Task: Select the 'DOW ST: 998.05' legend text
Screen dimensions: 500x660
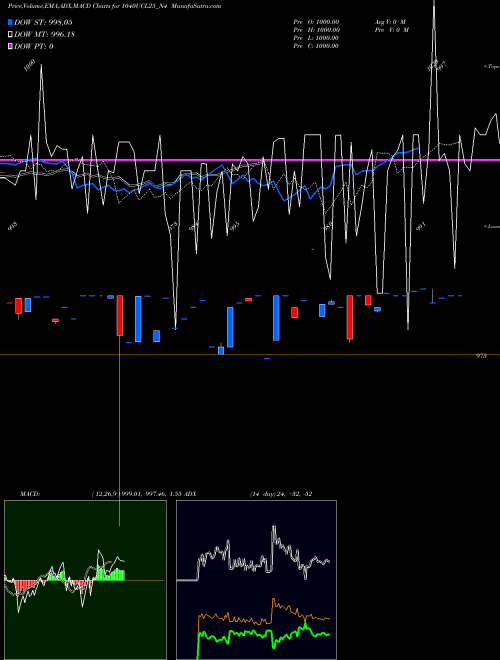Action: click(x=43, y=22)
